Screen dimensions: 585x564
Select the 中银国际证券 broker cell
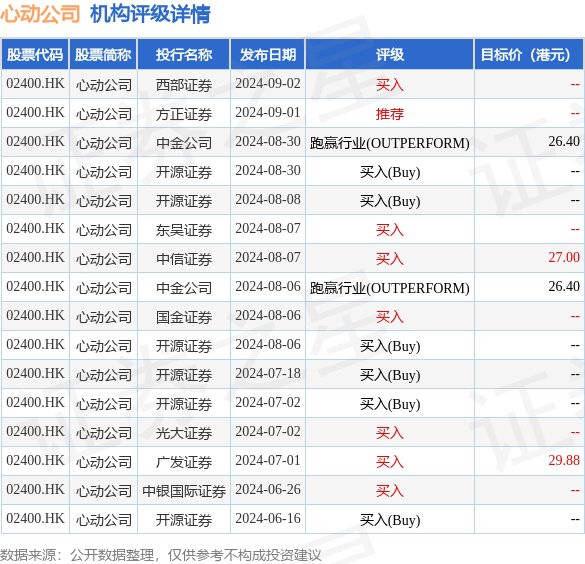[184, 491]
